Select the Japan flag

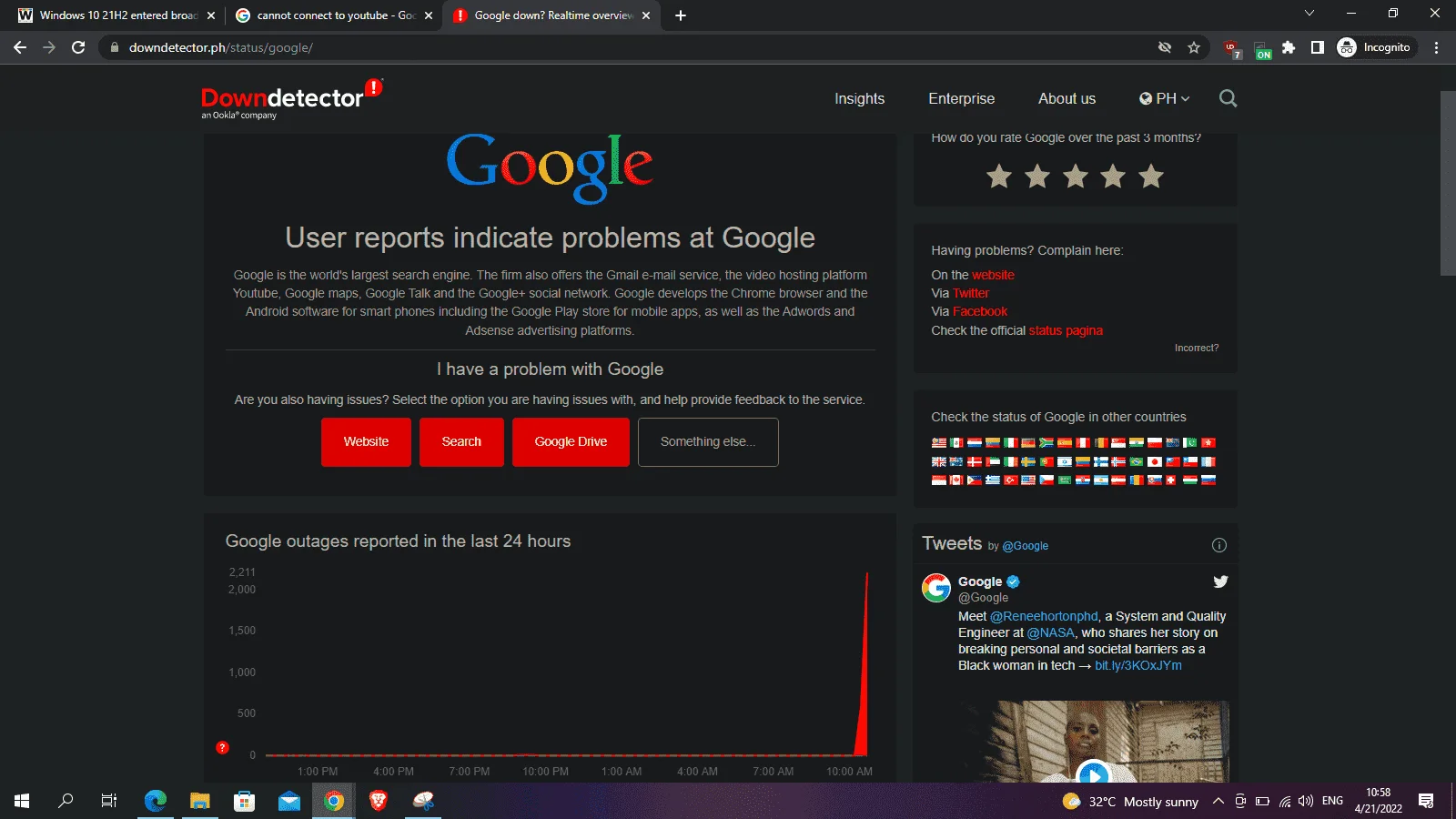coord(1155,461)
